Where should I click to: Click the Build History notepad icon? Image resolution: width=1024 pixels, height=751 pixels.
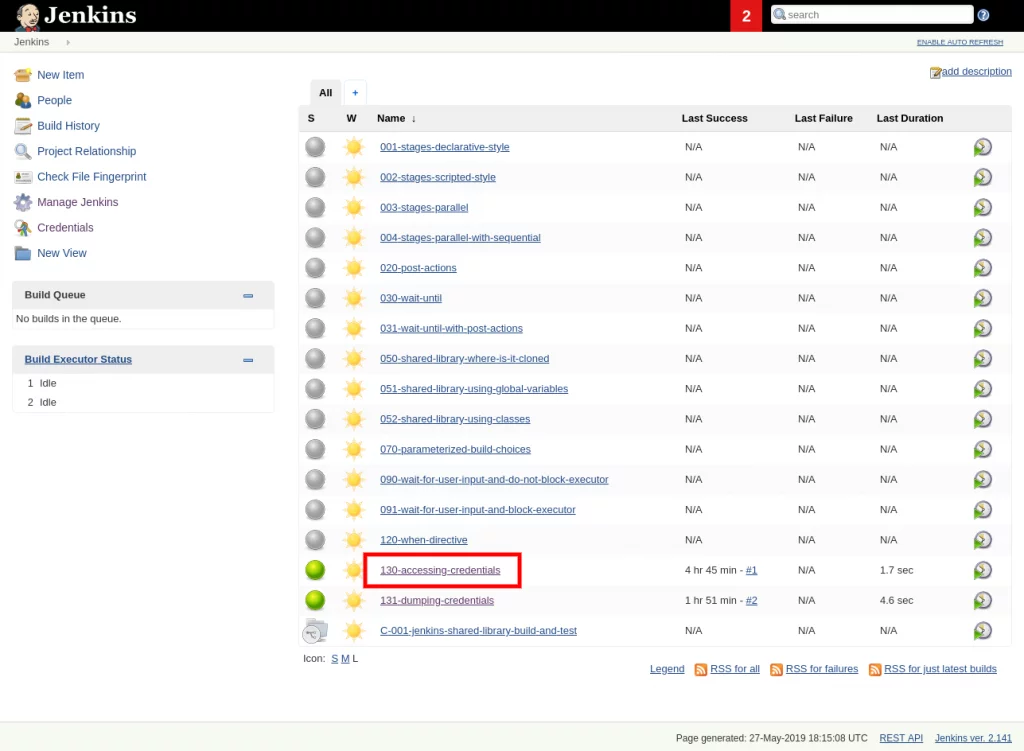[x=23, y=126]
